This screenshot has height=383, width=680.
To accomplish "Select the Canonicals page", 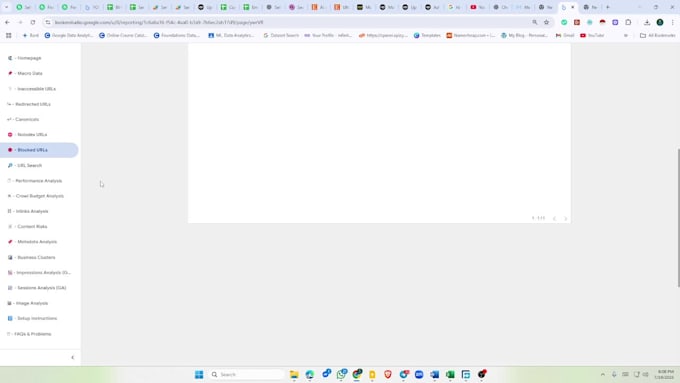I will pos(23,119).
